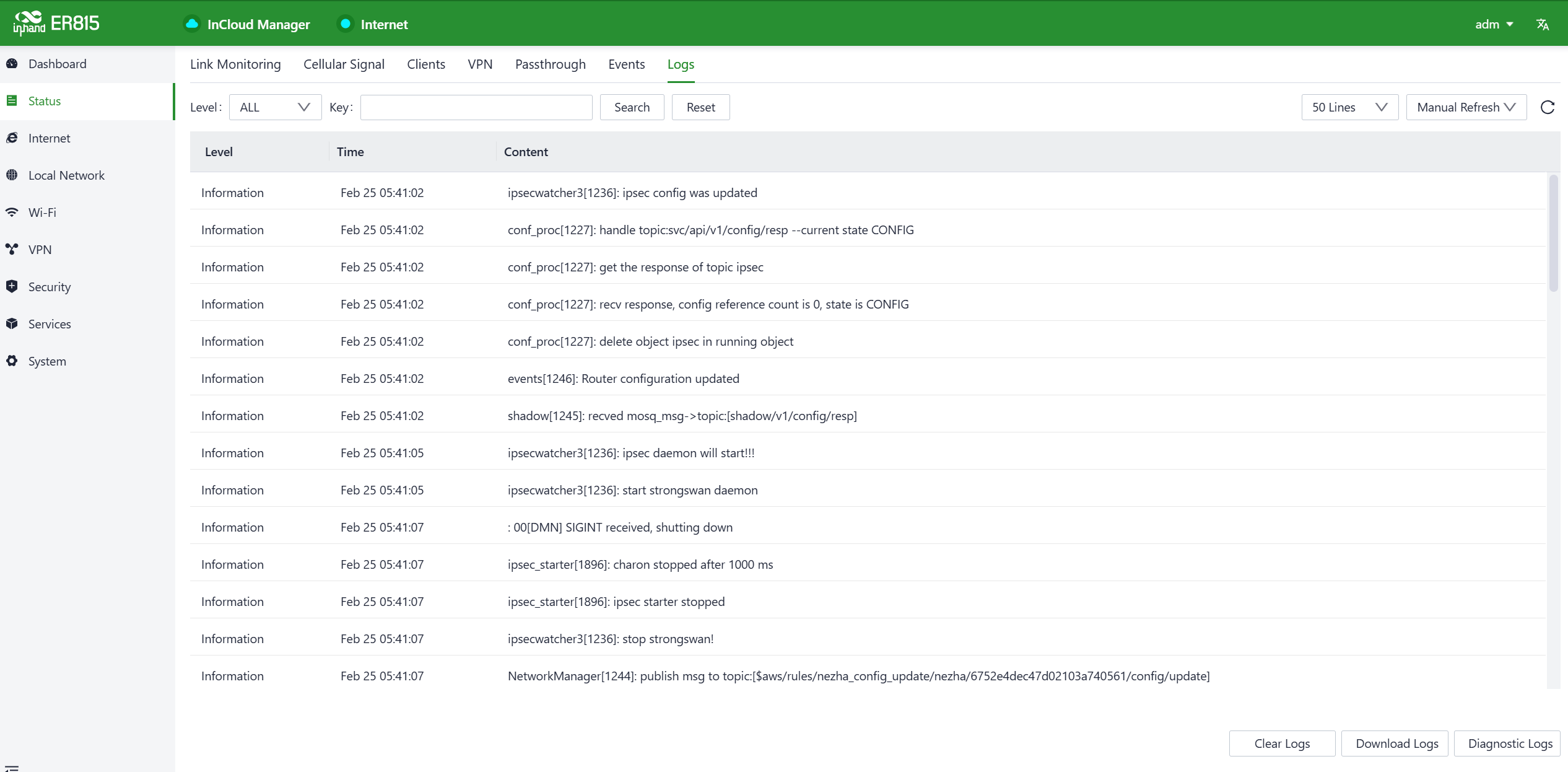Collapse the sidebar using bottom menu icon
Viewport: 1568px width, 772px height.
(x=12, y=768)
